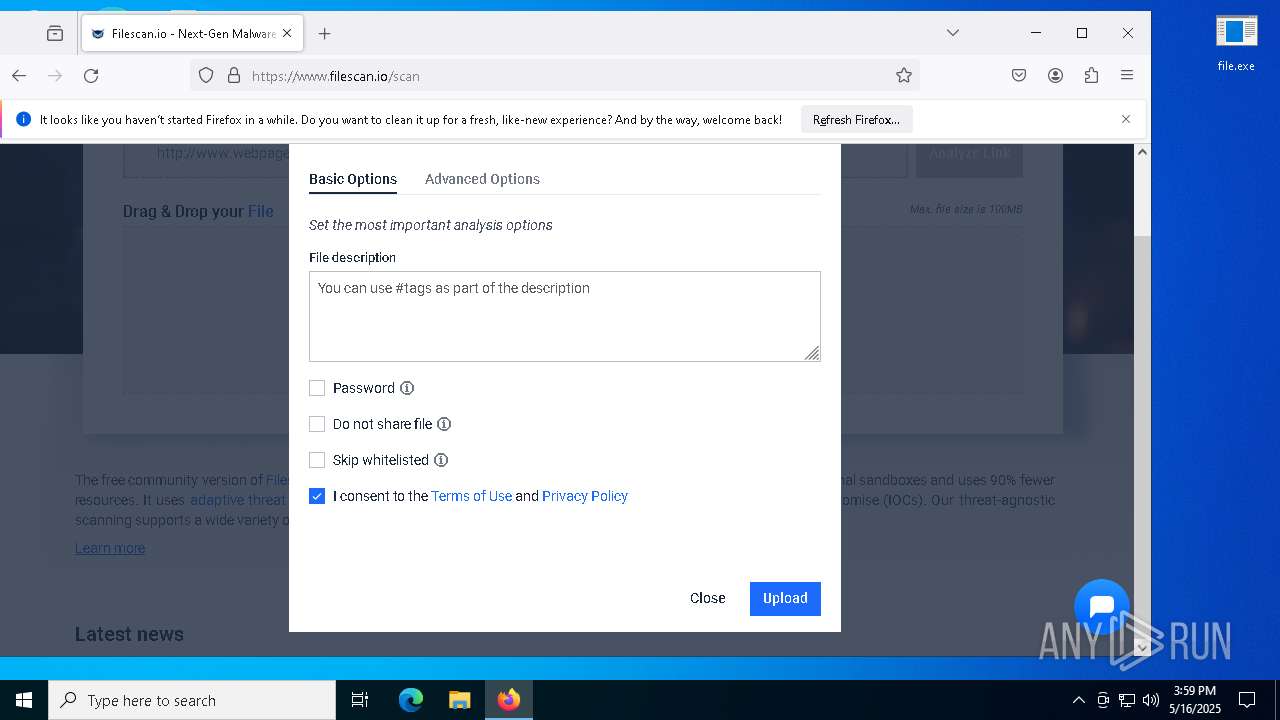The image size is (1280, 720).
Task: Reload the Filescan.io page
Action: [x=91, y=76]
